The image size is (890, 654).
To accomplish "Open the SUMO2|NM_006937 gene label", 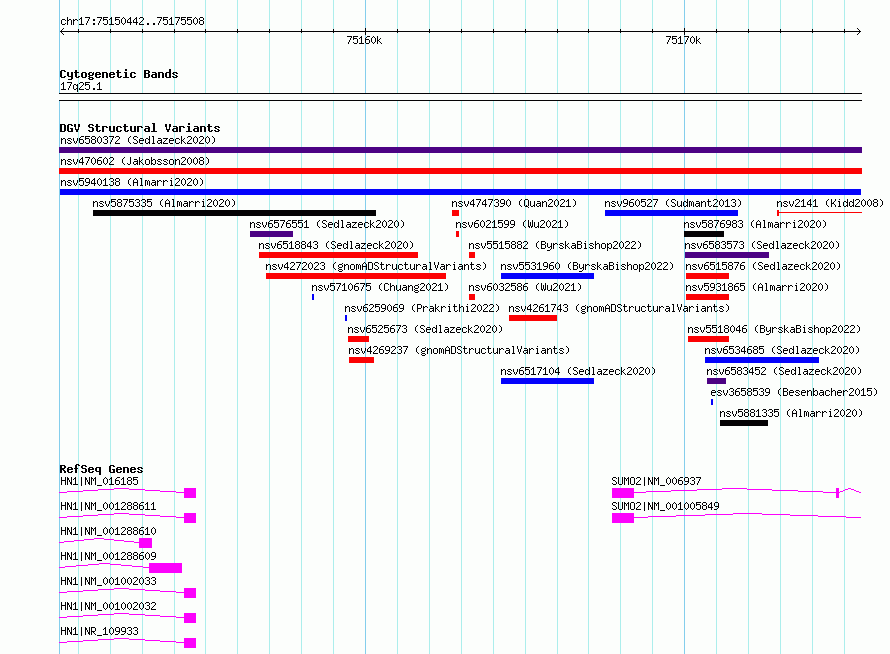I will tap(657, 481).
